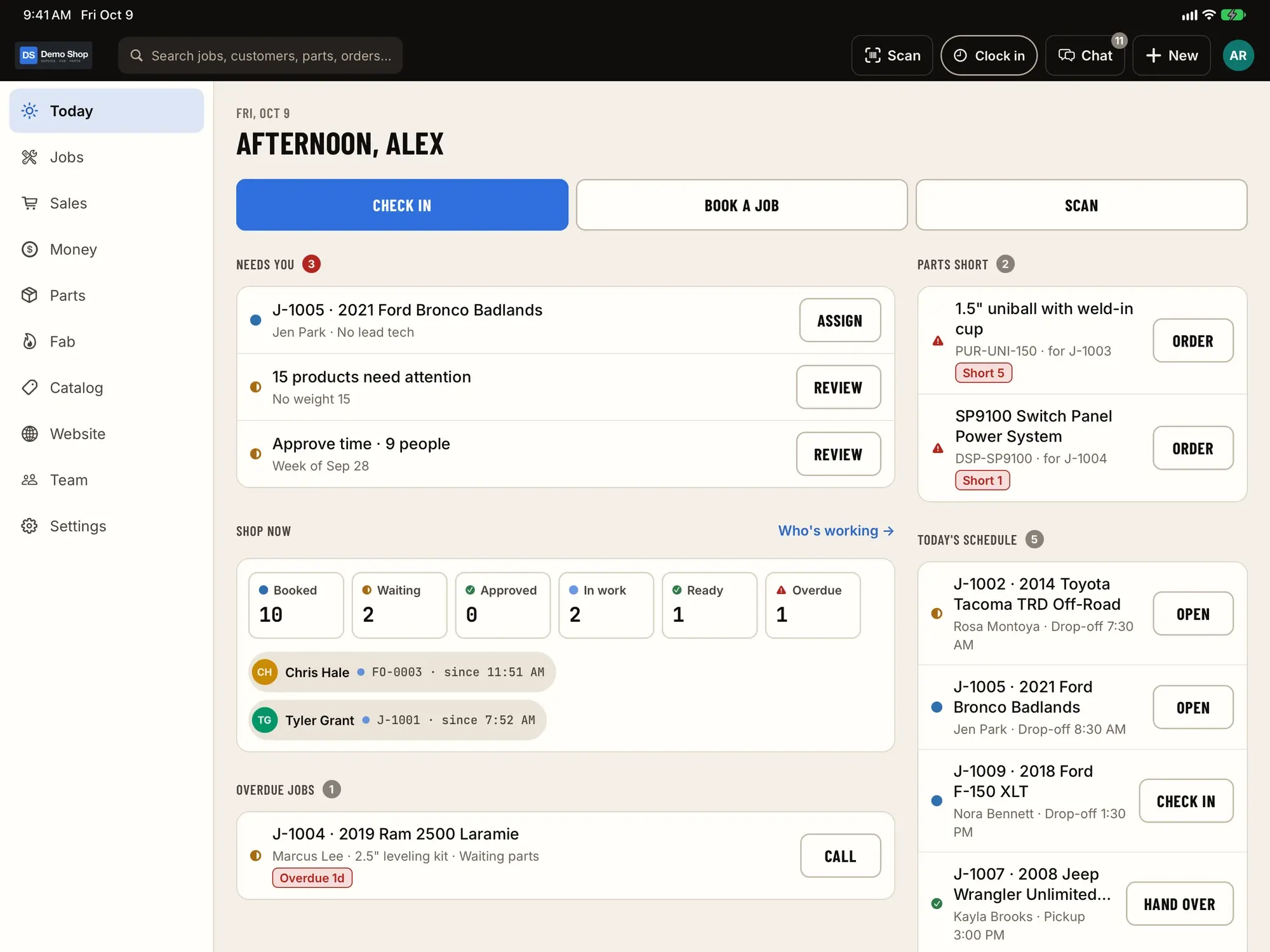The height and width of the screenshot is (952, 1270).
Task: Click warning icon beside SP9100 Switch Panel
Action: [x=938, y=448]
